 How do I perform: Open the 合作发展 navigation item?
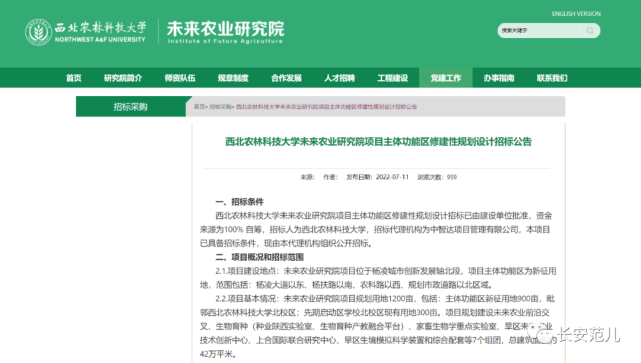pos(286,78)
